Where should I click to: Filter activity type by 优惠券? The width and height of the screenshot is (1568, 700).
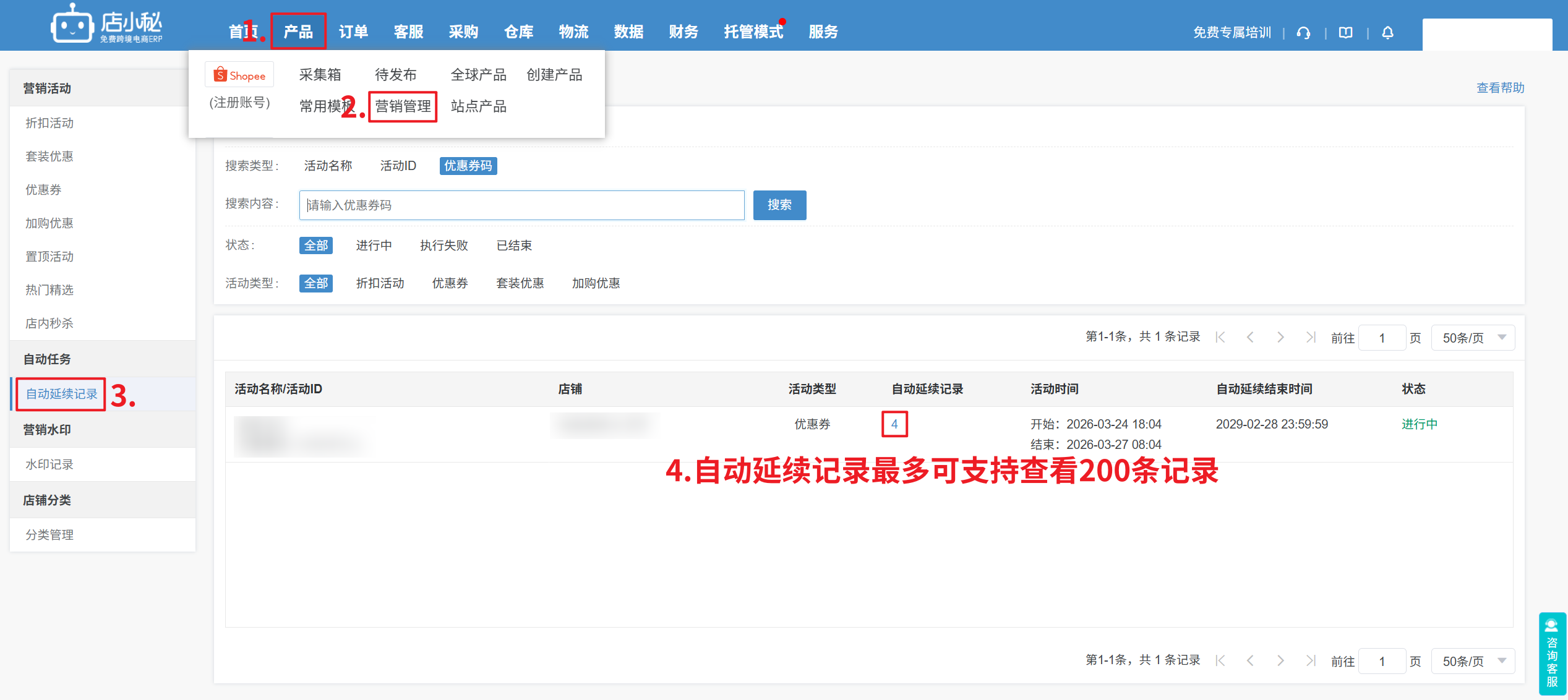[x=450, y=283]
